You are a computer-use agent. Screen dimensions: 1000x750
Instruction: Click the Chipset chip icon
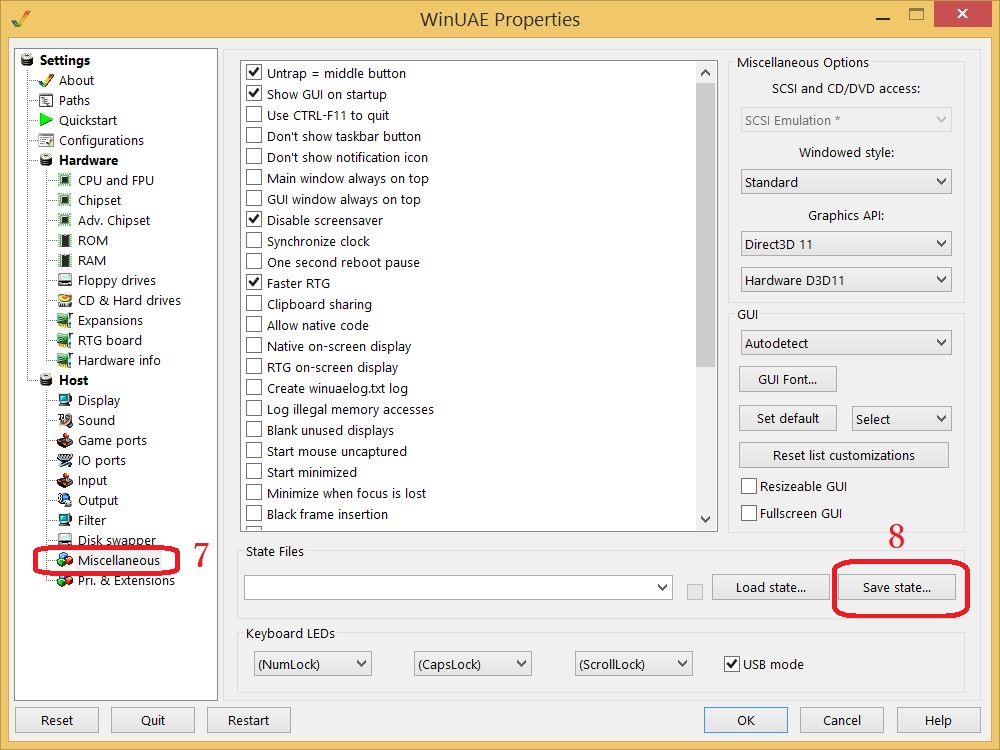64,200
